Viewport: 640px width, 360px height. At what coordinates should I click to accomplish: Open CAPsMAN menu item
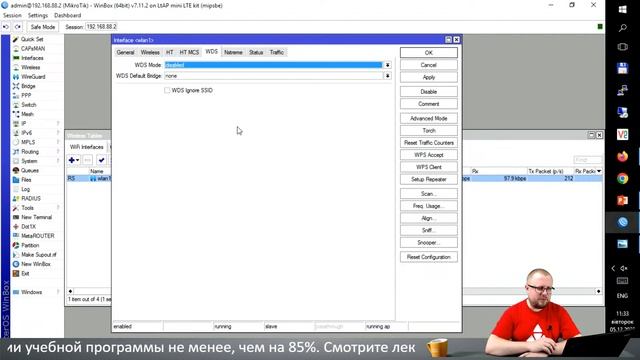click(x=33, y=49)
